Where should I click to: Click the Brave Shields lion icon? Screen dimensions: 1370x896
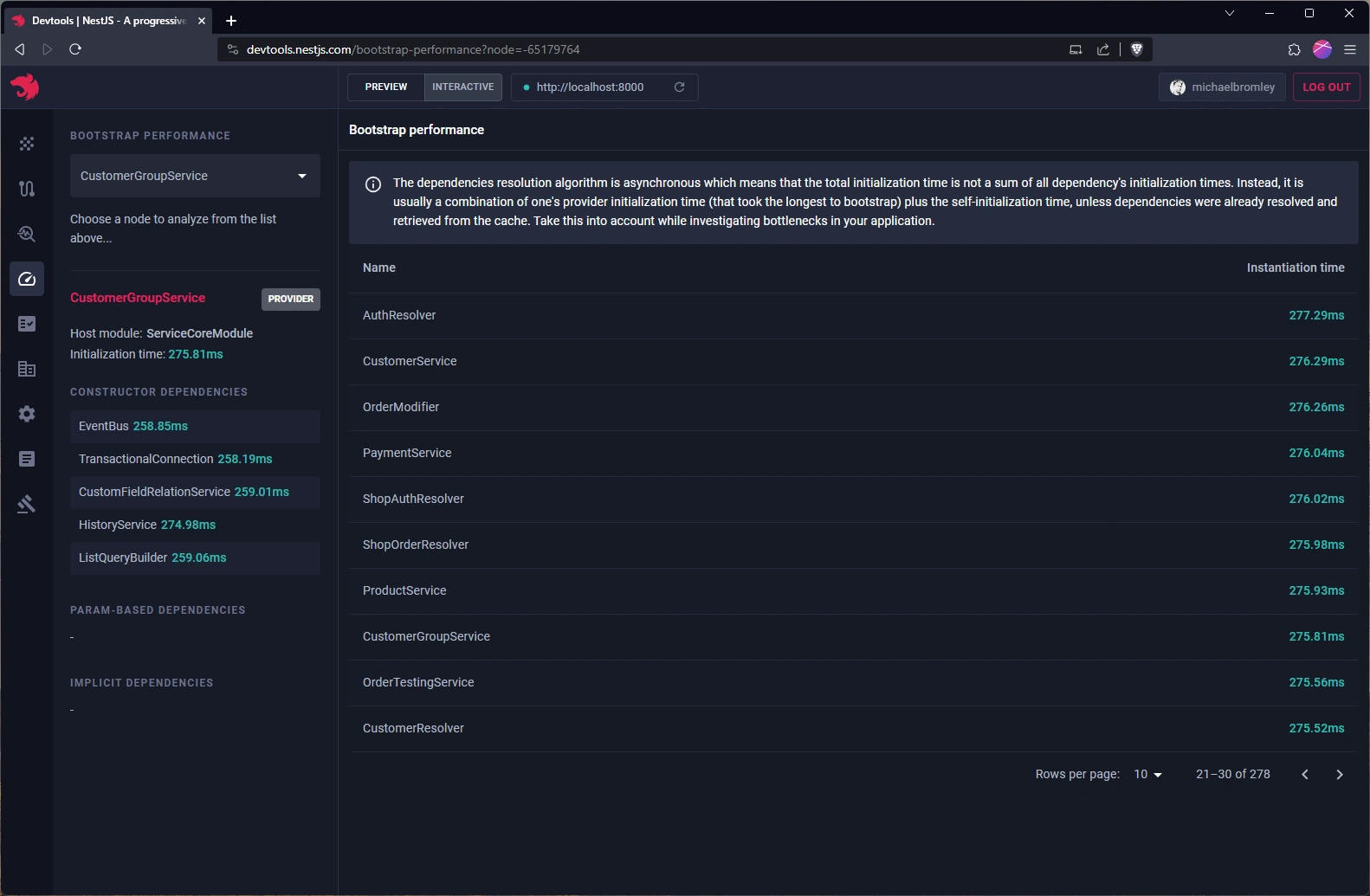click(x=1137, y=49)
